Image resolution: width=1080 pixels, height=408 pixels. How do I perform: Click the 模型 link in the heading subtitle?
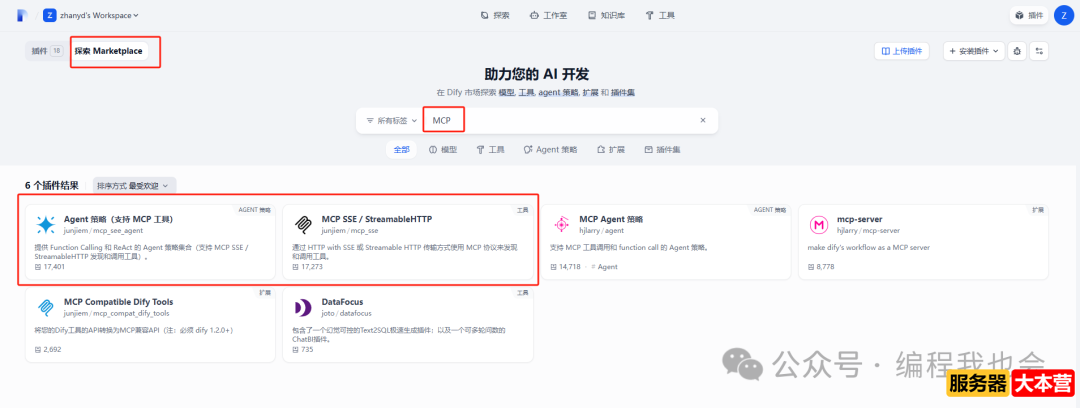(x=506, y=92)
